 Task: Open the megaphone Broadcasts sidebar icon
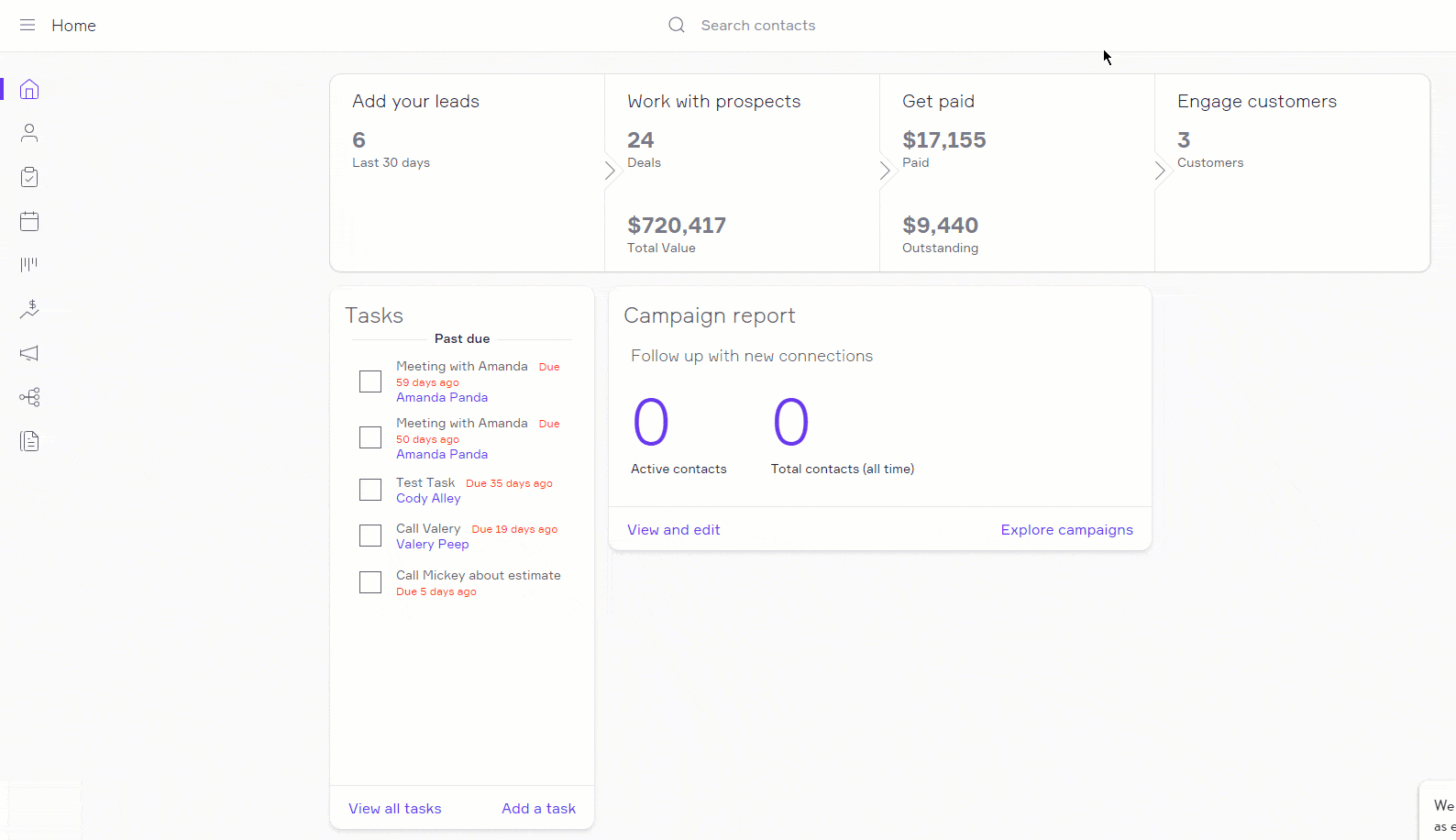click(29, 353)
